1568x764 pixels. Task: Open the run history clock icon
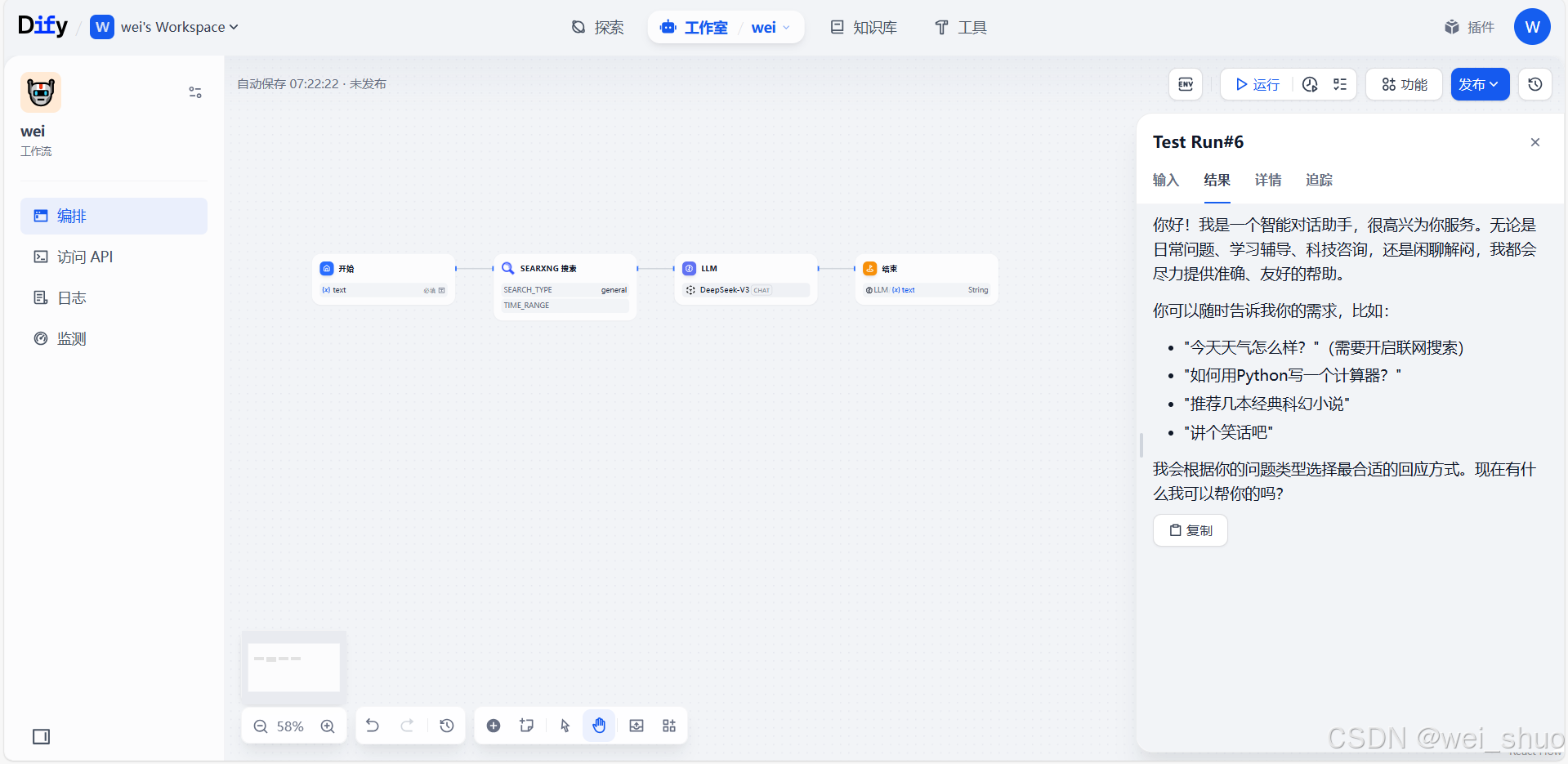tap(1310, 84)
